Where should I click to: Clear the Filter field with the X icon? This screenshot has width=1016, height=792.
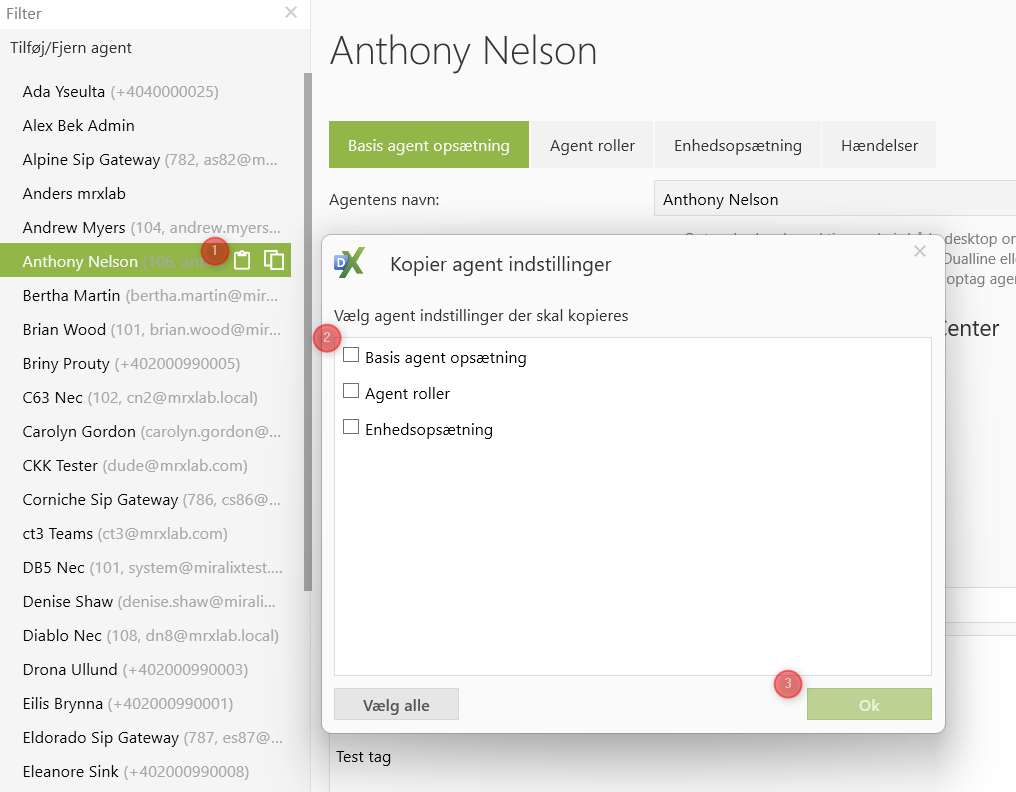[291, 13]
